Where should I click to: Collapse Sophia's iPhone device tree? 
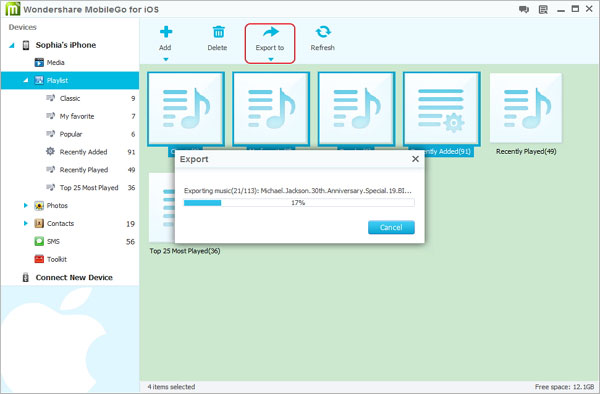[x=12, y=46]
